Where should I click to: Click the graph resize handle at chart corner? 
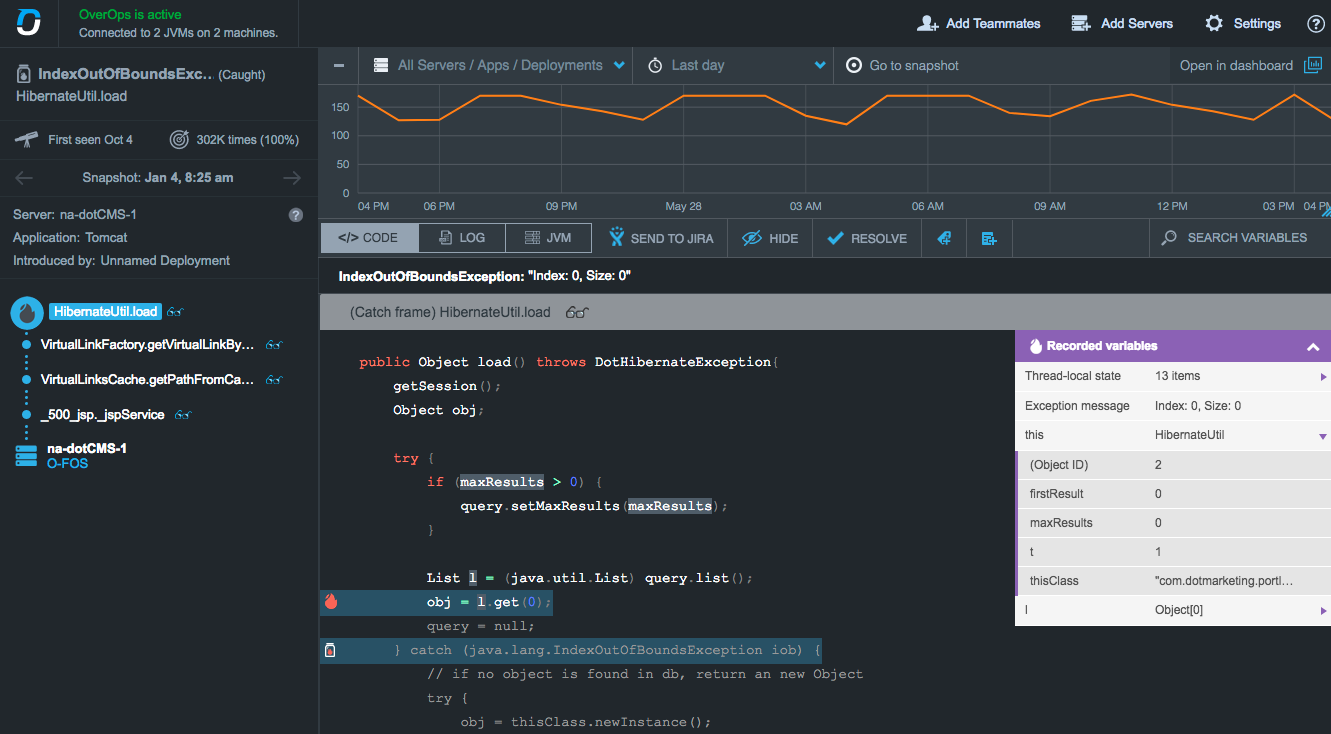[x=1326, y=211]
